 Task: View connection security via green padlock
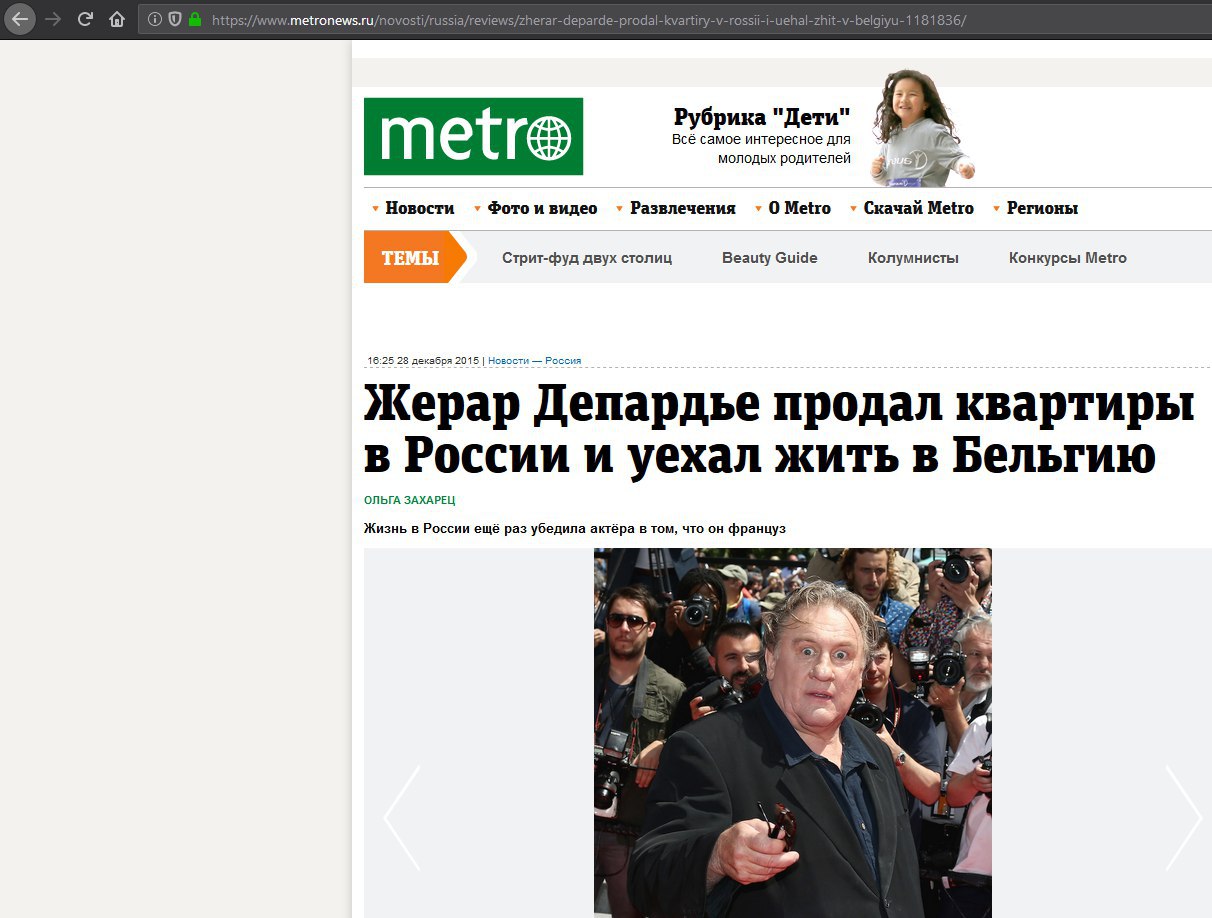194,19
